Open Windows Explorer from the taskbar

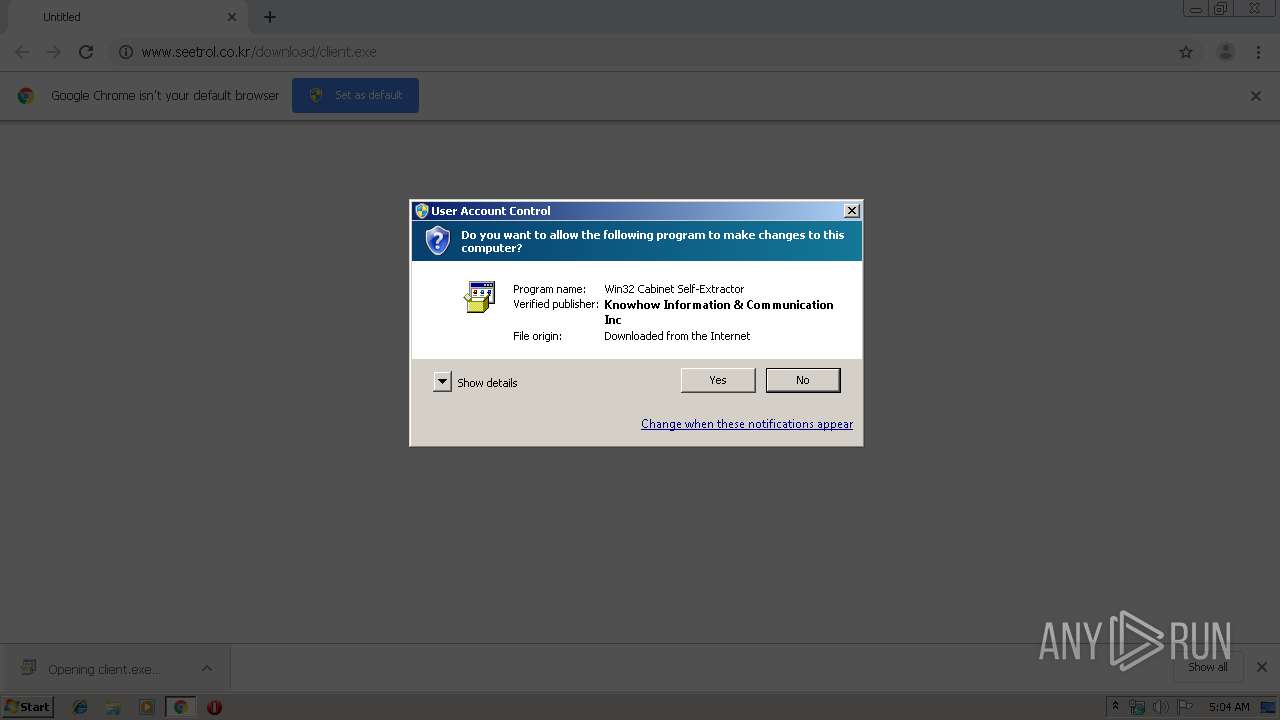[x=113, y=707]
